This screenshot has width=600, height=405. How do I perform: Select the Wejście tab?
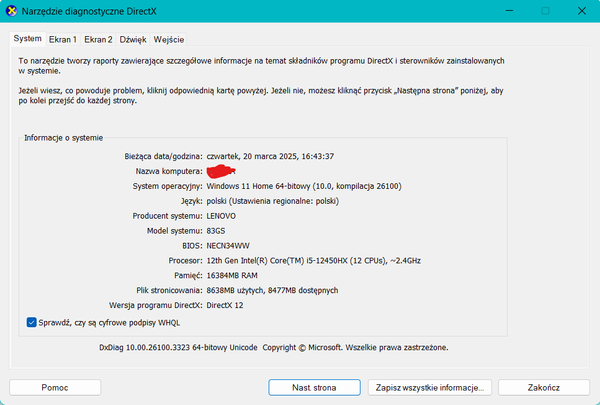pyautogui.click(x=168, y=39)
